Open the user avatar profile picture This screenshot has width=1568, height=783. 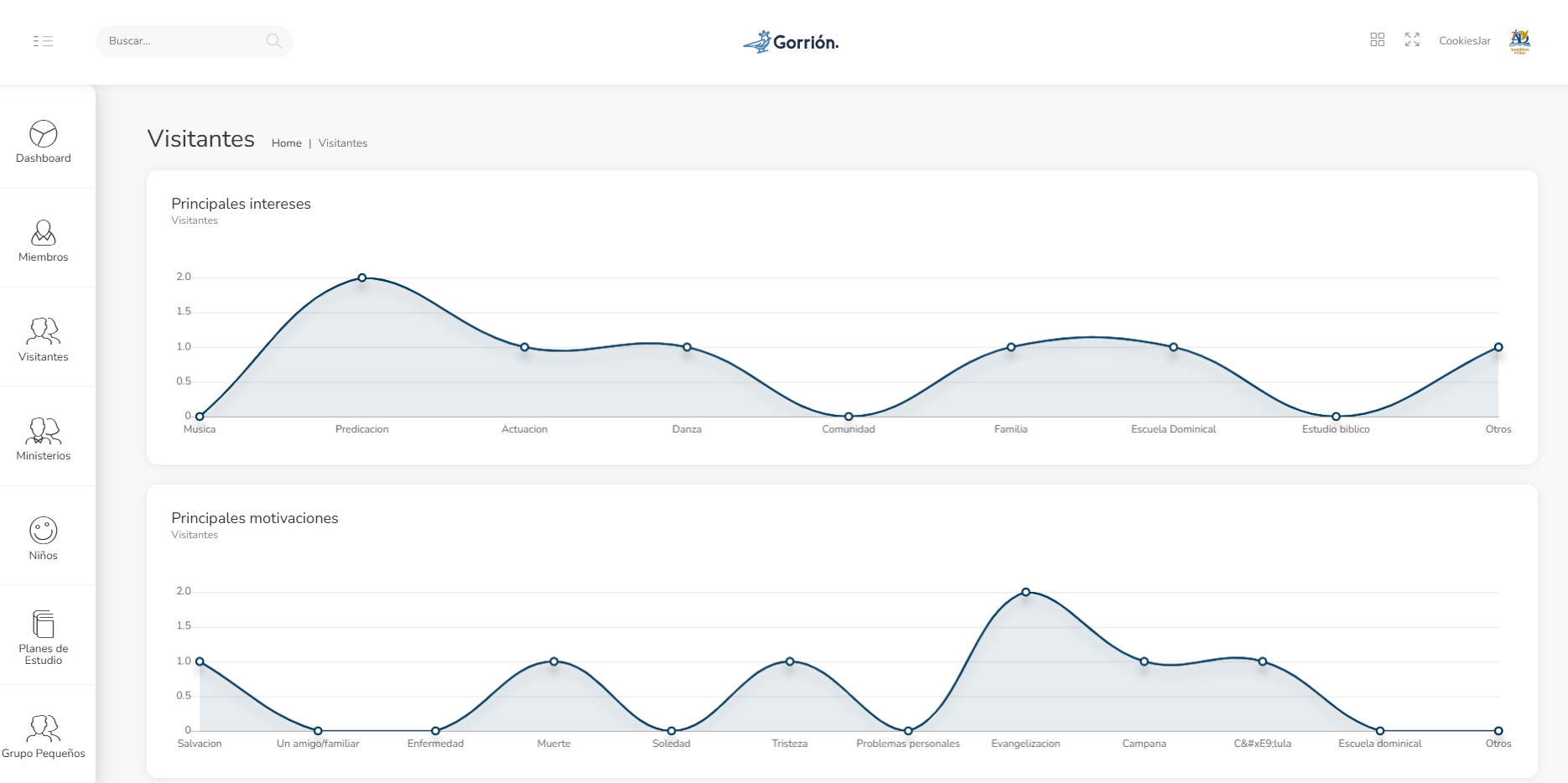(1519, 40)
